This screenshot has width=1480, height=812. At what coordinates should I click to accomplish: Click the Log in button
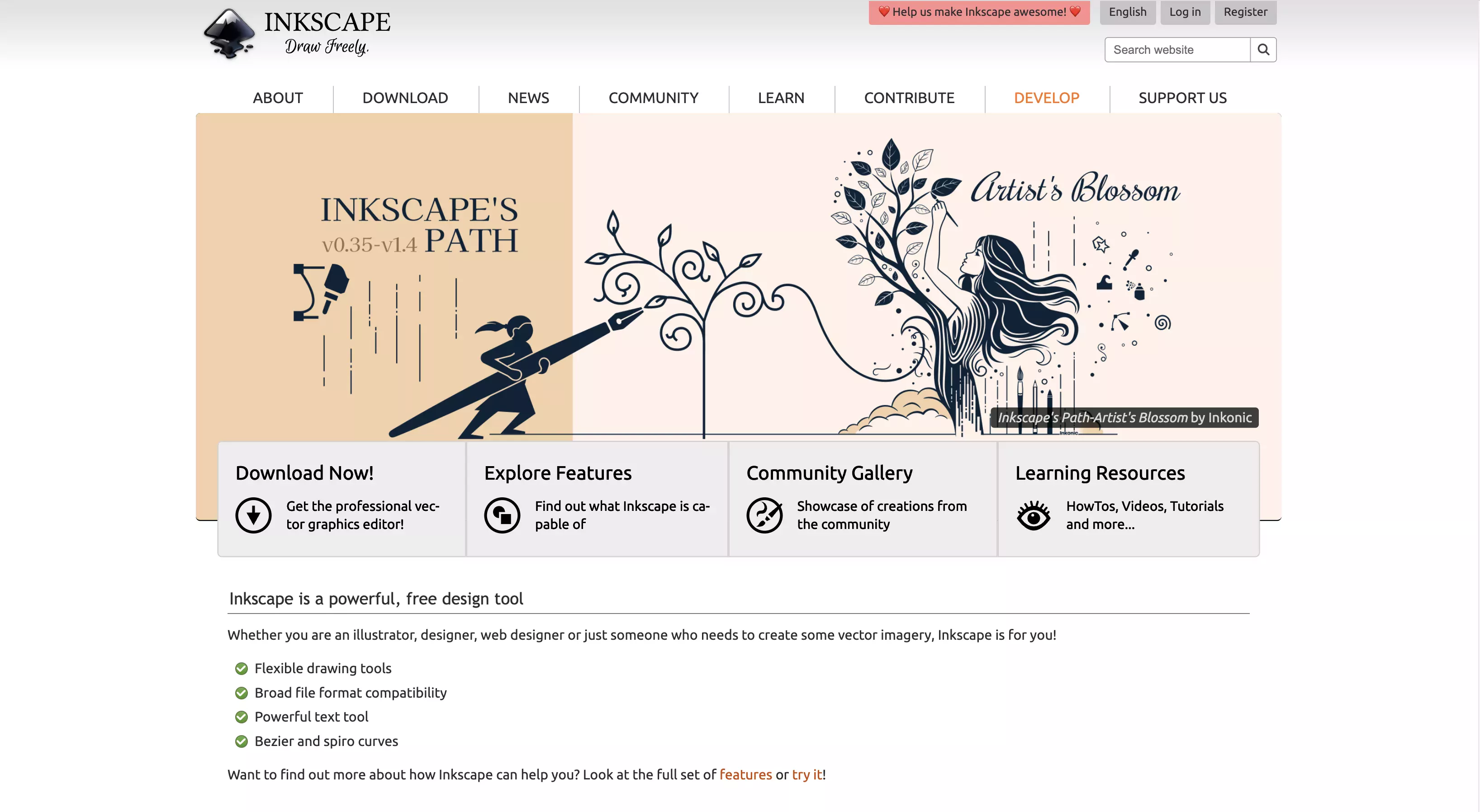click(x=1185, y=11)
